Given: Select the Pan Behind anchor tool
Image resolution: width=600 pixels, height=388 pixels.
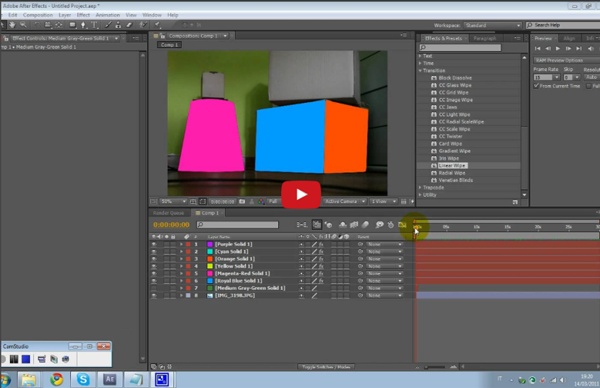Looking at the screenshot, I should 59,25.
